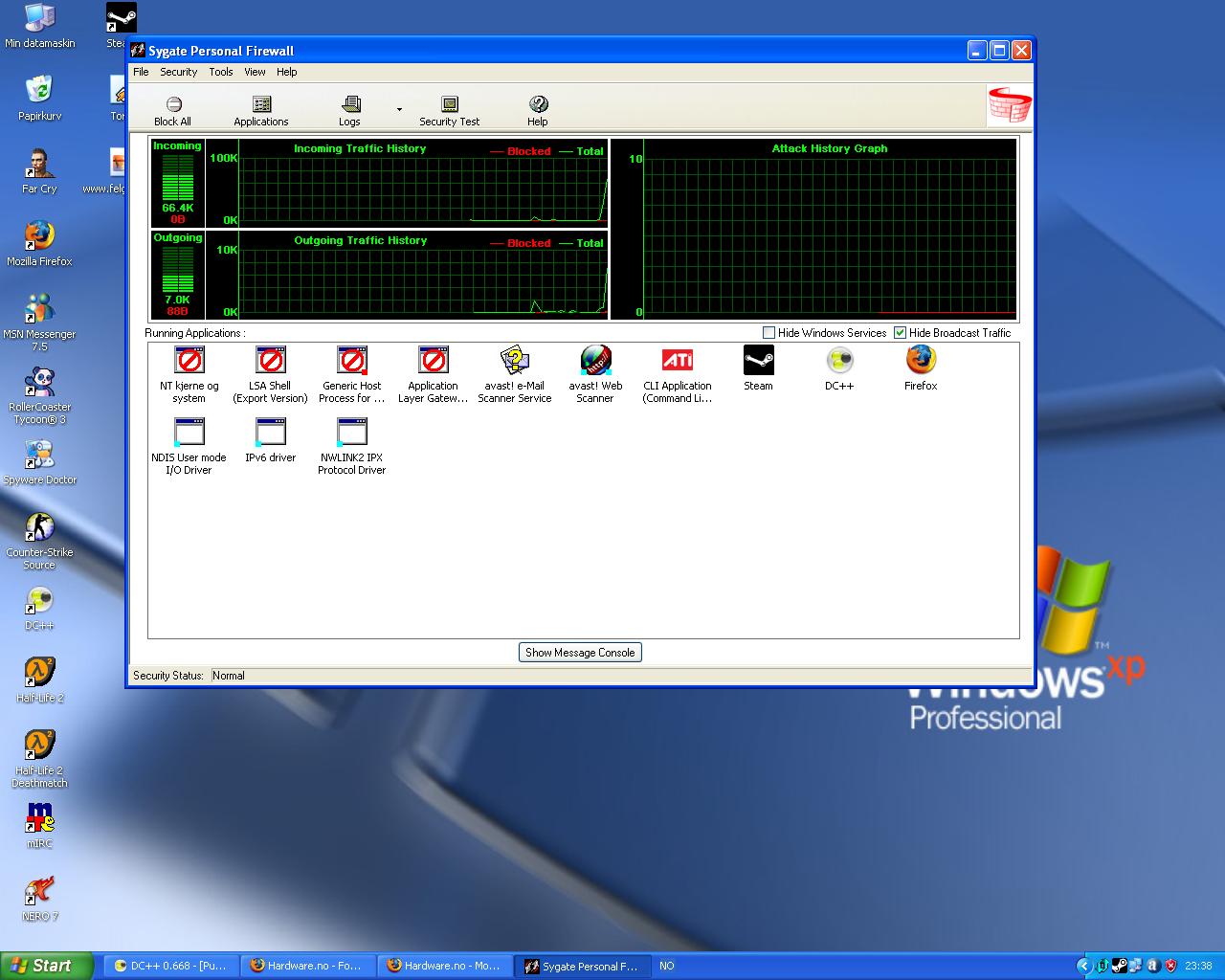The width and height of the screenshot is (1225, 980).
Task: Select MSN Messenger 7.5 desktop icon
Action: (39, 323)
